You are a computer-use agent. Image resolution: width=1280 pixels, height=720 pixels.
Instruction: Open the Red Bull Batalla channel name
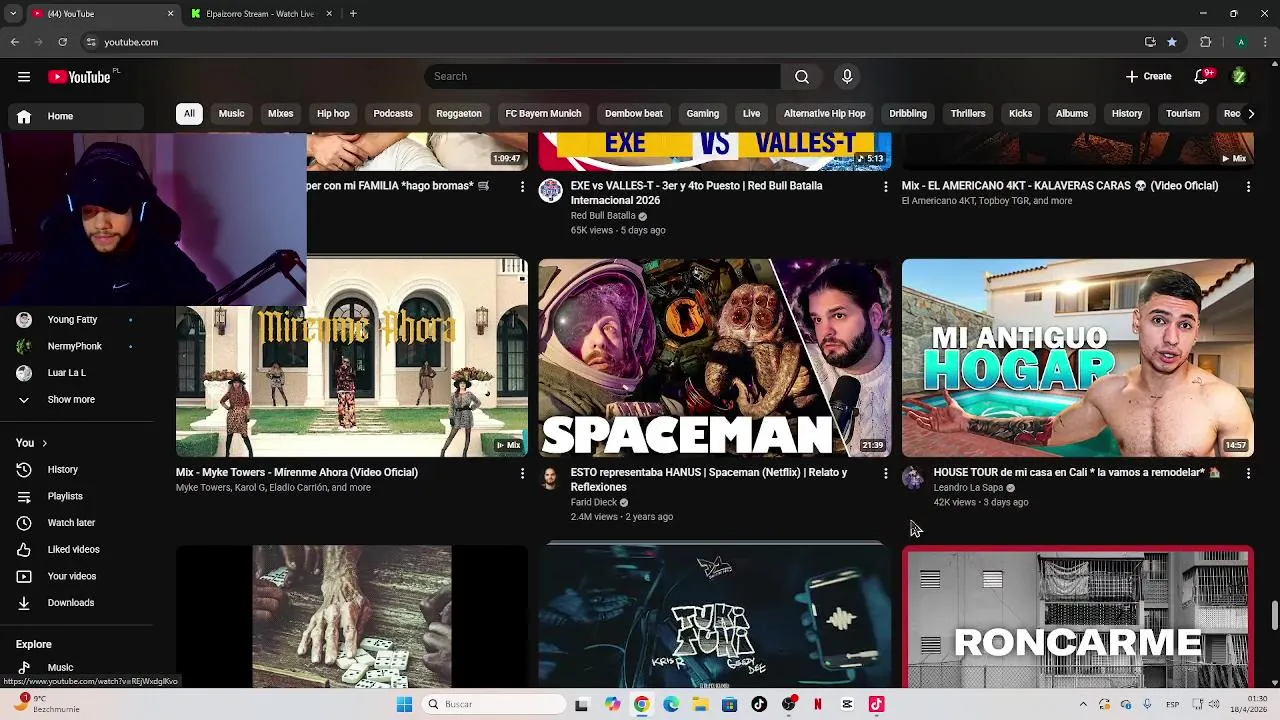[603, 216]
